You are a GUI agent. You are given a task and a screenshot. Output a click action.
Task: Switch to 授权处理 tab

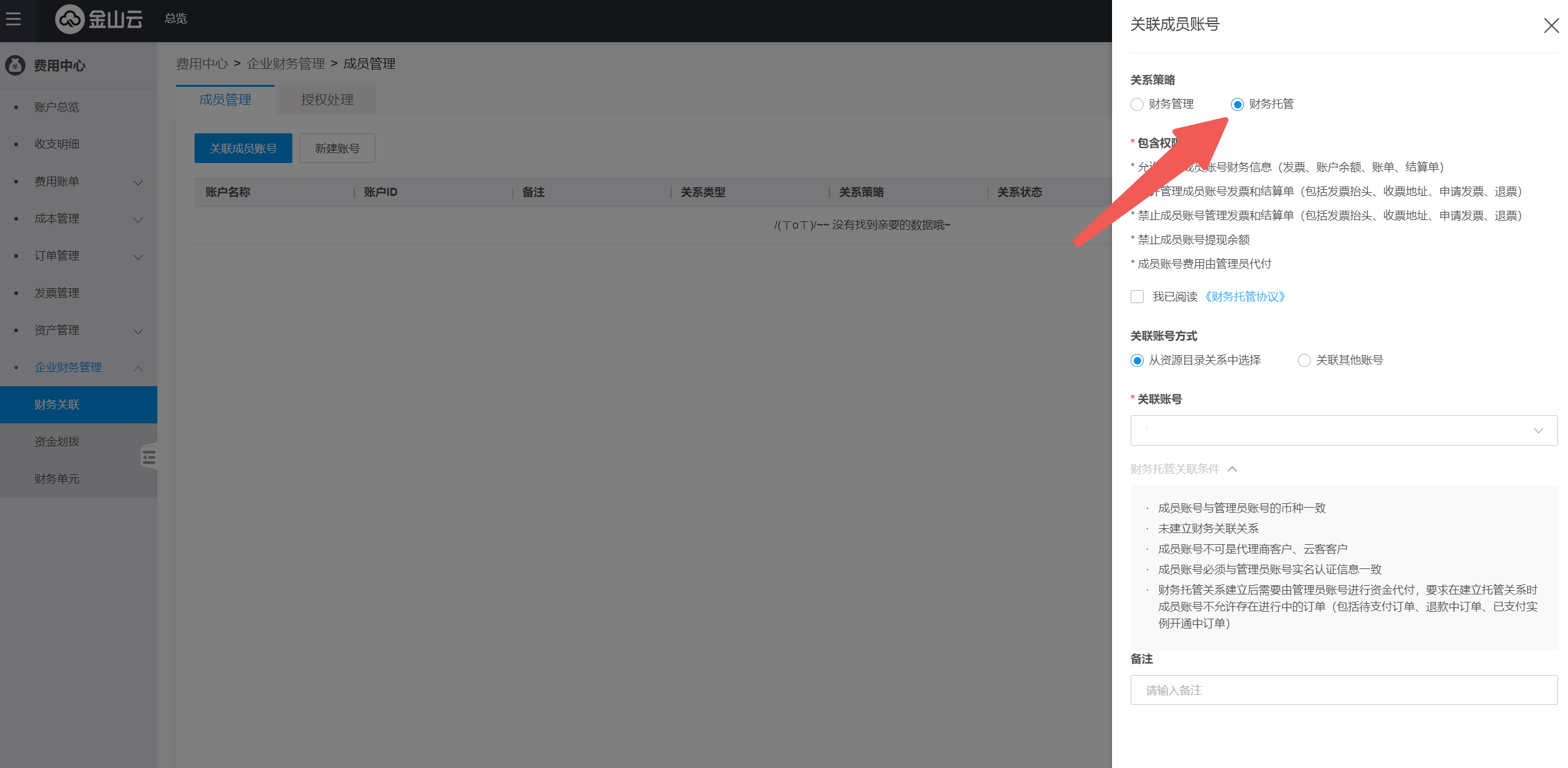(326, 100)
